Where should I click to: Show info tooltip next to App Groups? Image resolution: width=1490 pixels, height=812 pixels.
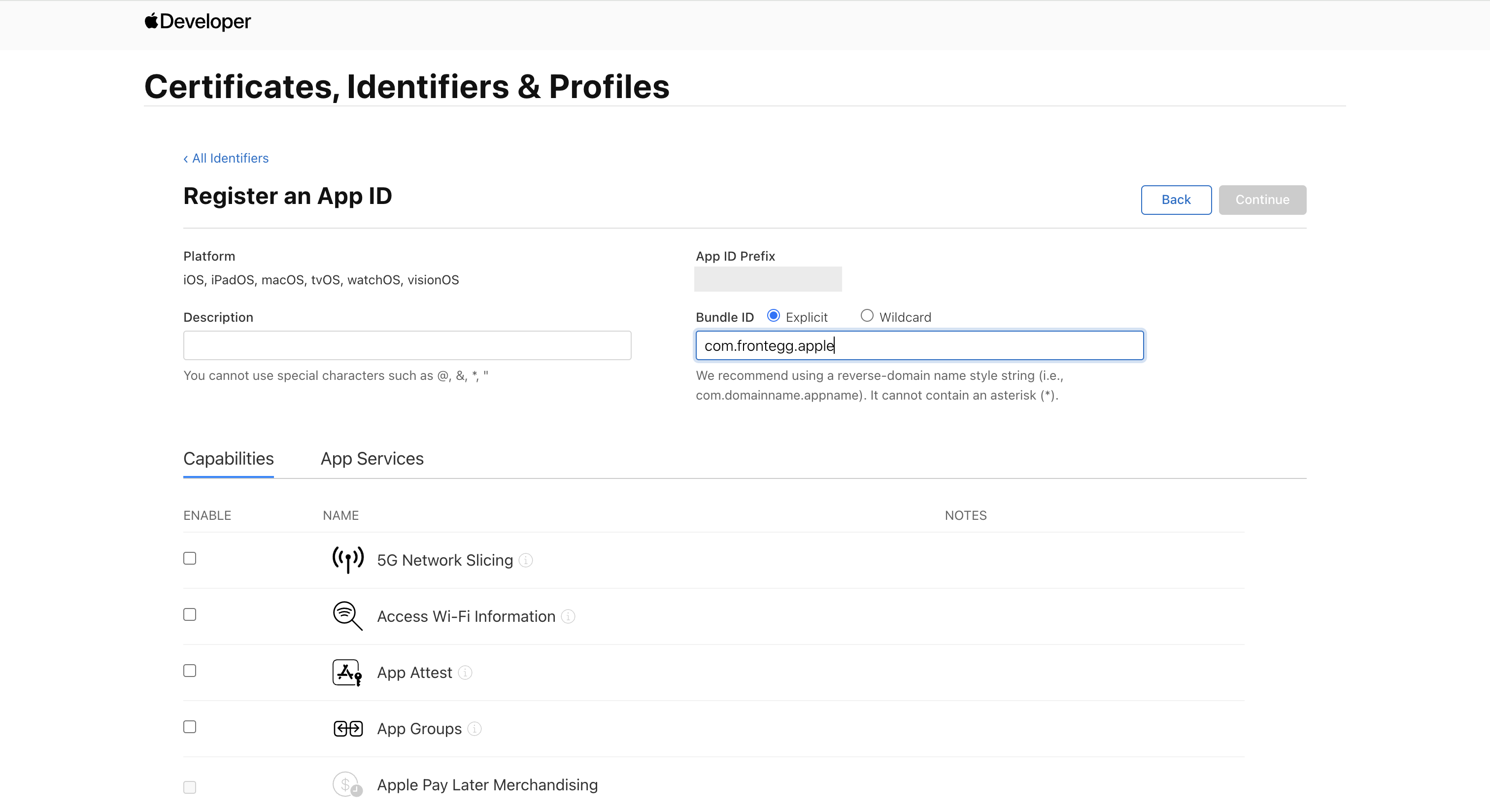point(474,728)
